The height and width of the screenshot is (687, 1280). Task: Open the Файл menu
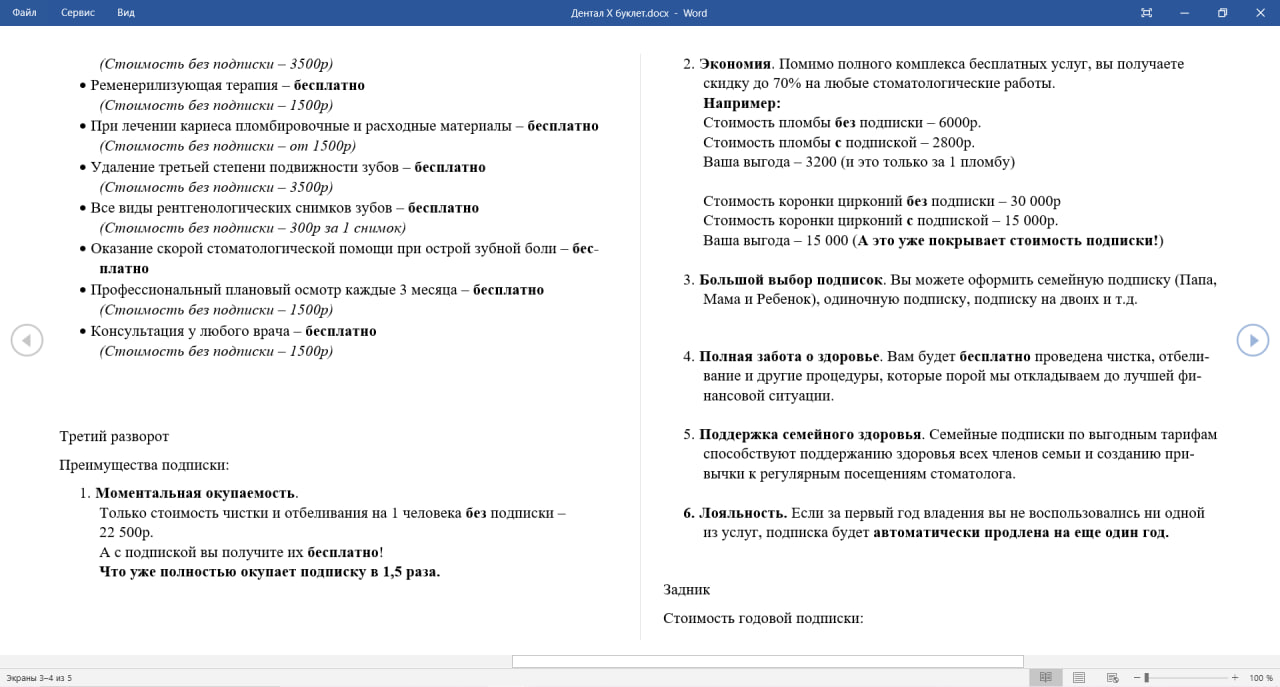tap(24, 13)
